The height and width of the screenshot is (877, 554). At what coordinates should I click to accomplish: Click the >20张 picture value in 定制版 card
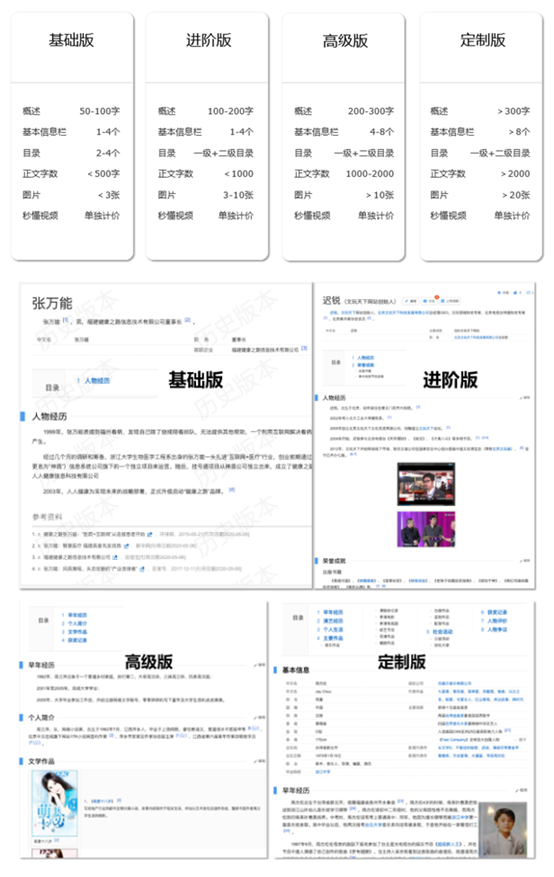pyautogui.click(x=515, y=195)
